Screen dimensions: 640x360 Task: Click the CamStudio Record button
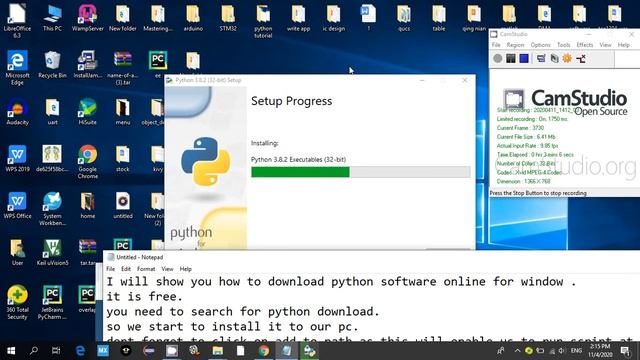pyautogui.click(x=498, y=58)
